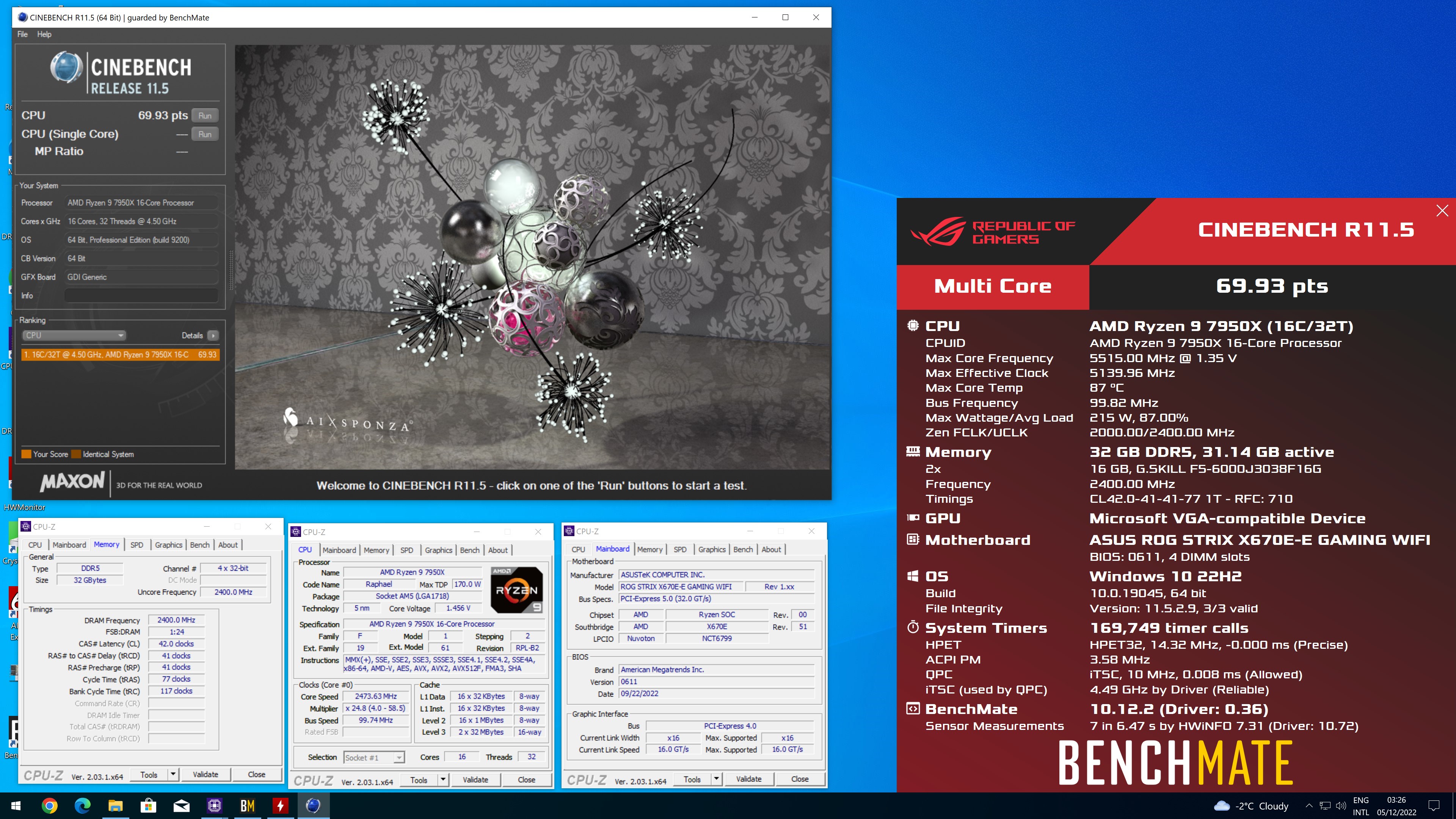Click the Your Score orange legend swatch
The image size is (1456, 819).
click(26, 454)
